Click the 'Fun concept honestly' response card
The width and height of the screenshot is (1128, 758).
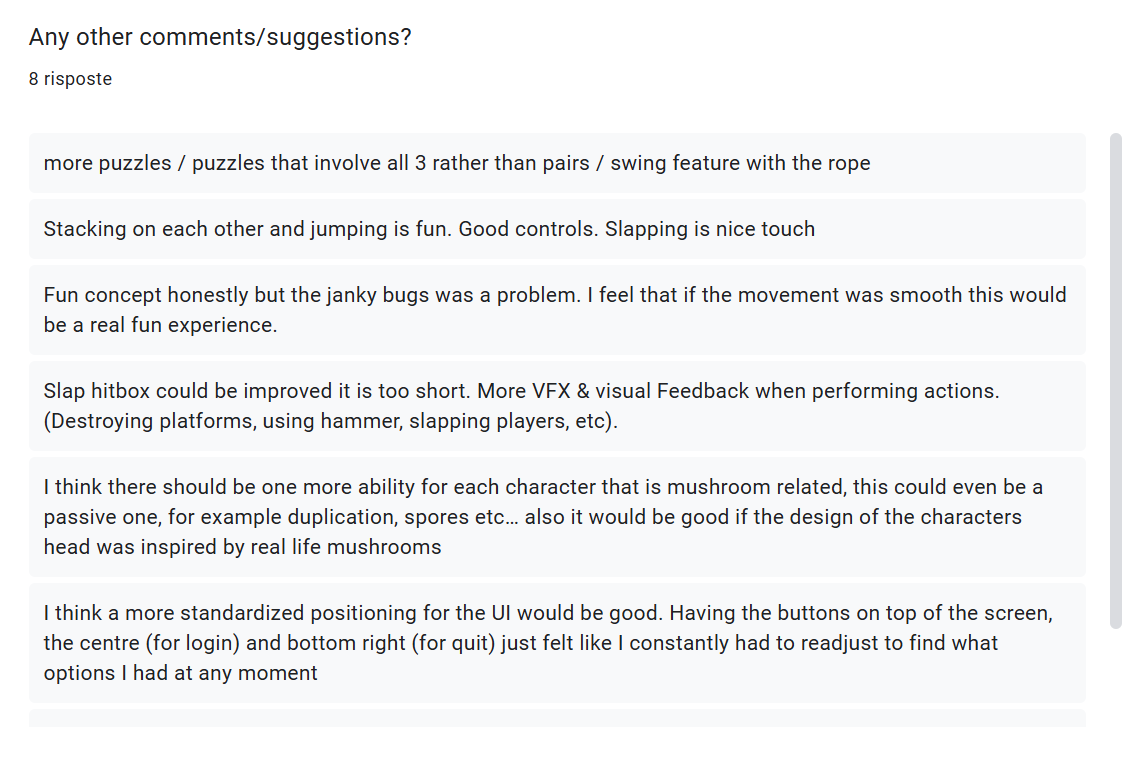click(x=557, y=310)
